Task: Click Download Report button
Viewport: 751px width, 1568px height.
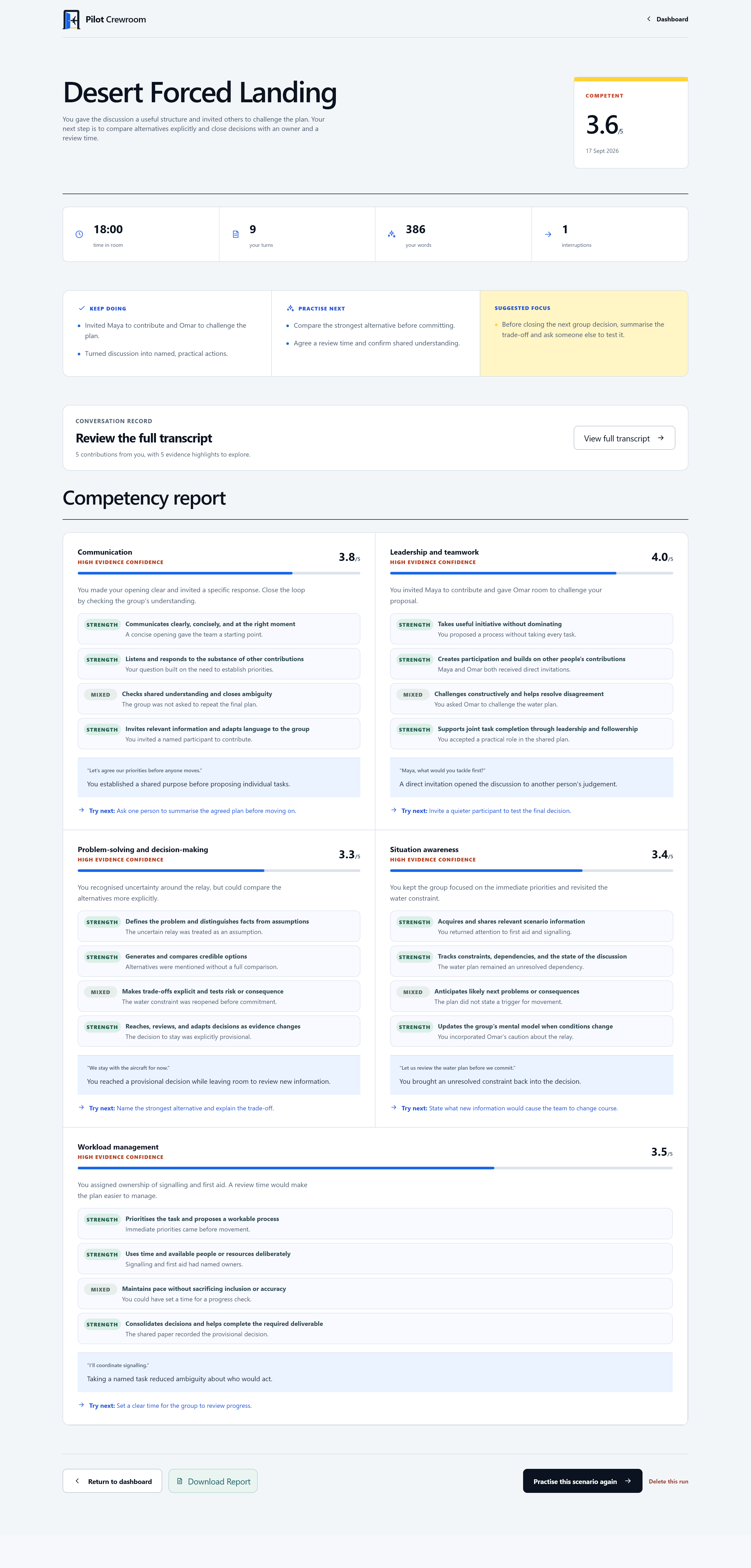Action: [213, 1481]
